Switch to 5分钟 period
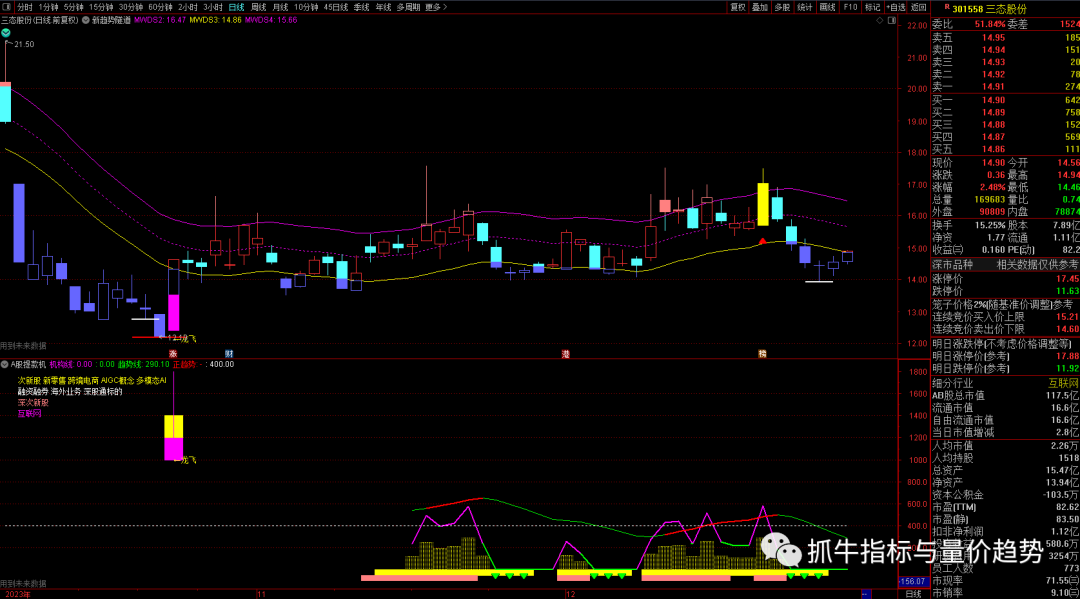The width and height of the screenshot is (1080, 599). (x=74, y=7)
